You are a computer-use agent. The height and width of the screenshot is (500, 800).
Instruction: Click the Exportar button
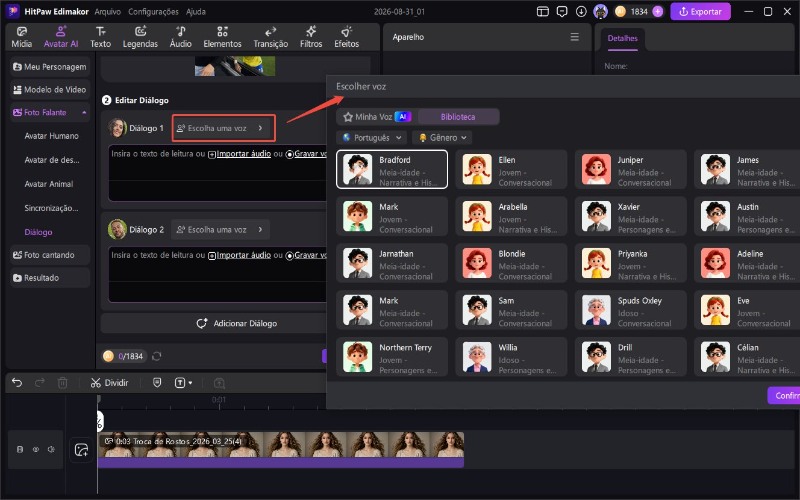click(x=701, y=11)
